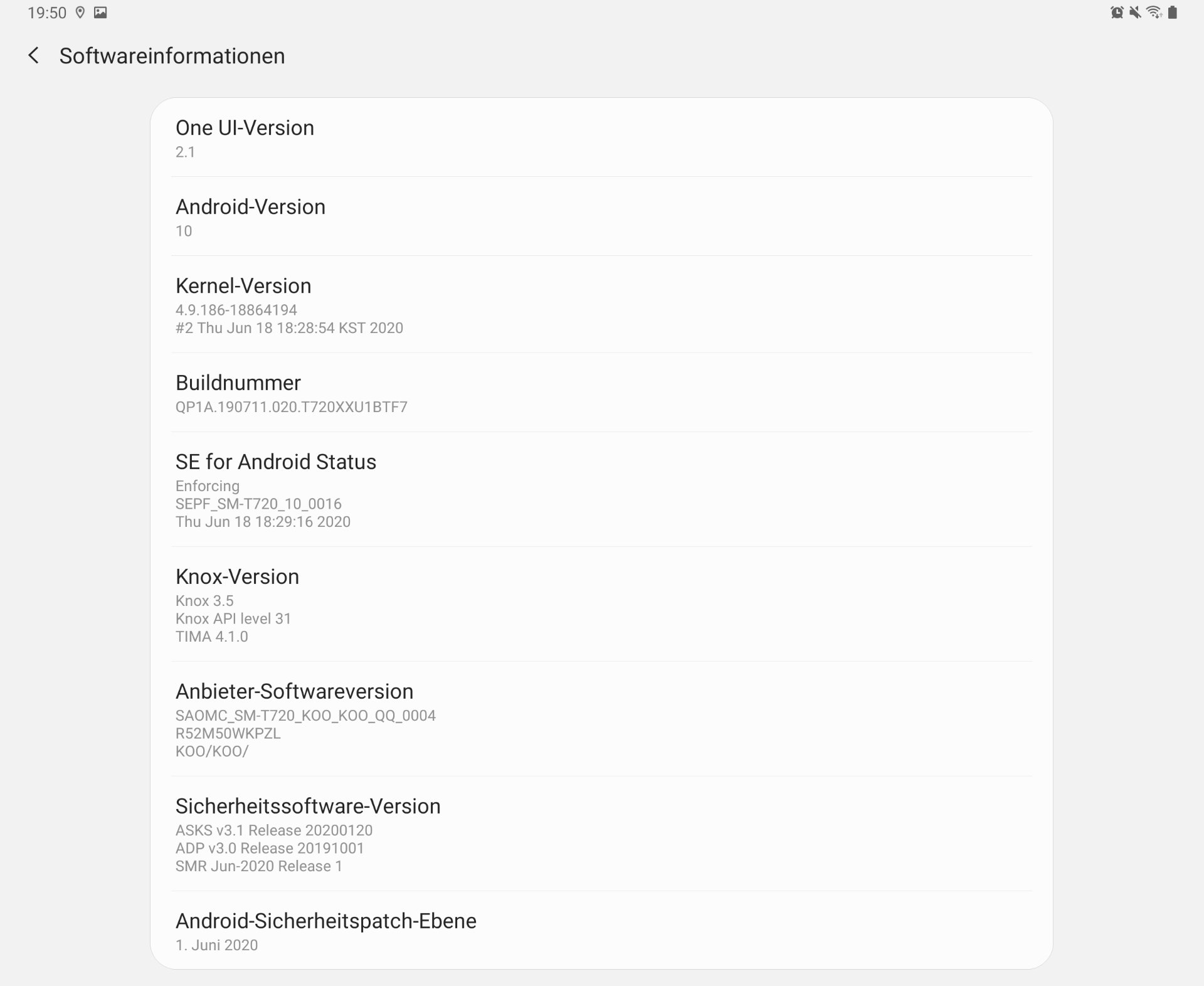Select text SEPF_SM-T720_10_0016
Viewport: 1204px width, 986px height.
coord(258,504)
